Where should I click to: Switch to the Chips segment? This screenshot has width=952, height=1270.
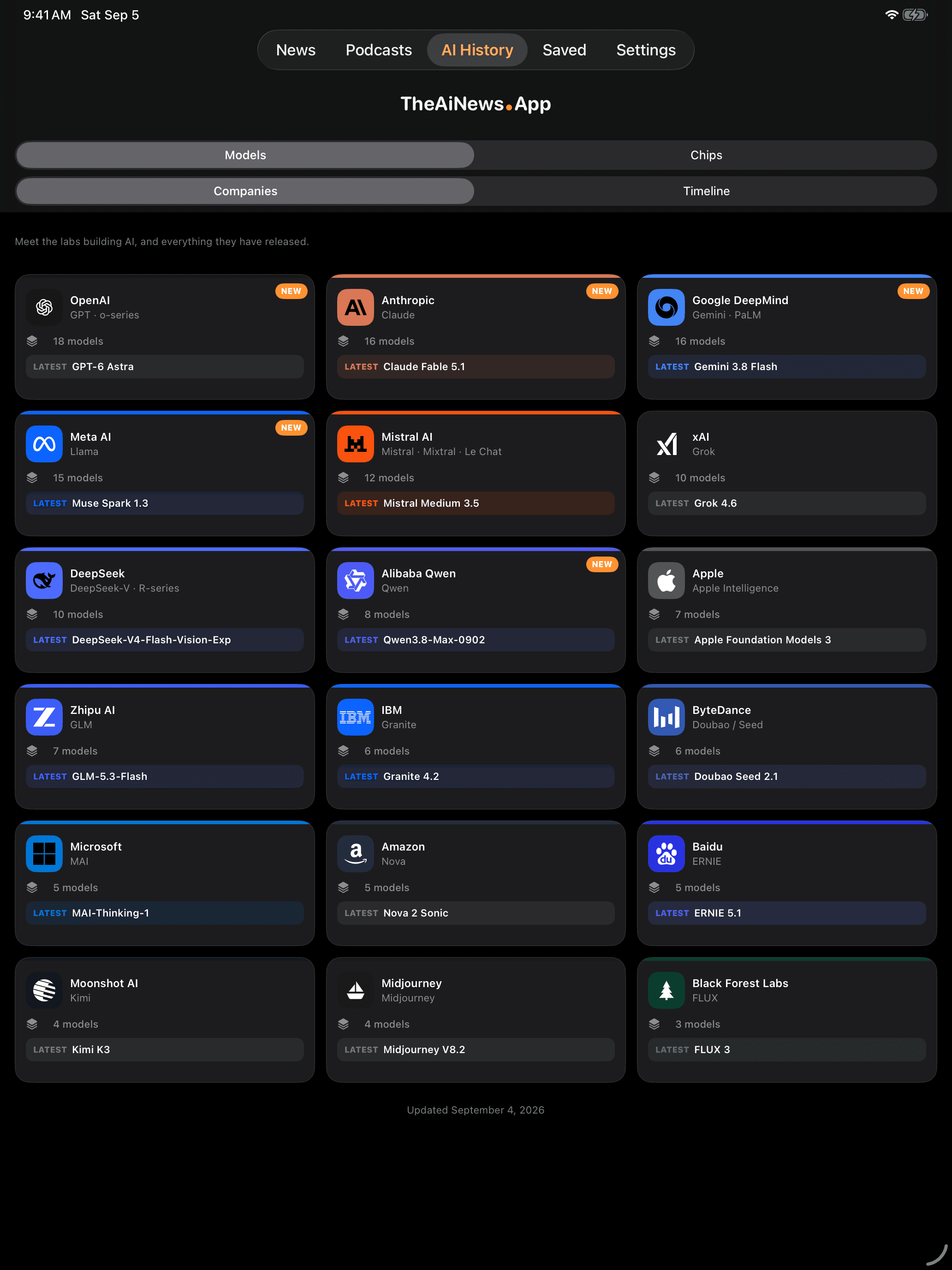[x=706, y=155]
